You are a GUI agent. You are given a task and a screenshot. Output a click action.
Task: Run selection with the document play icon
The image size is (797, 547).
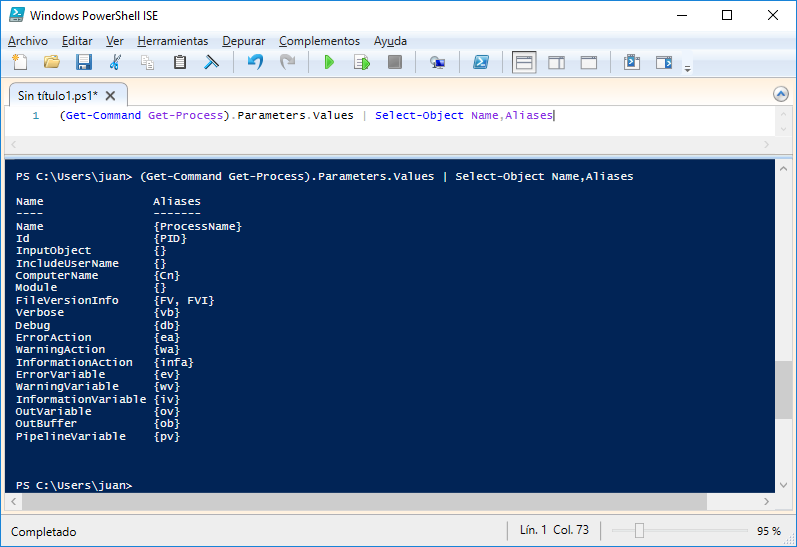[361, 62]
